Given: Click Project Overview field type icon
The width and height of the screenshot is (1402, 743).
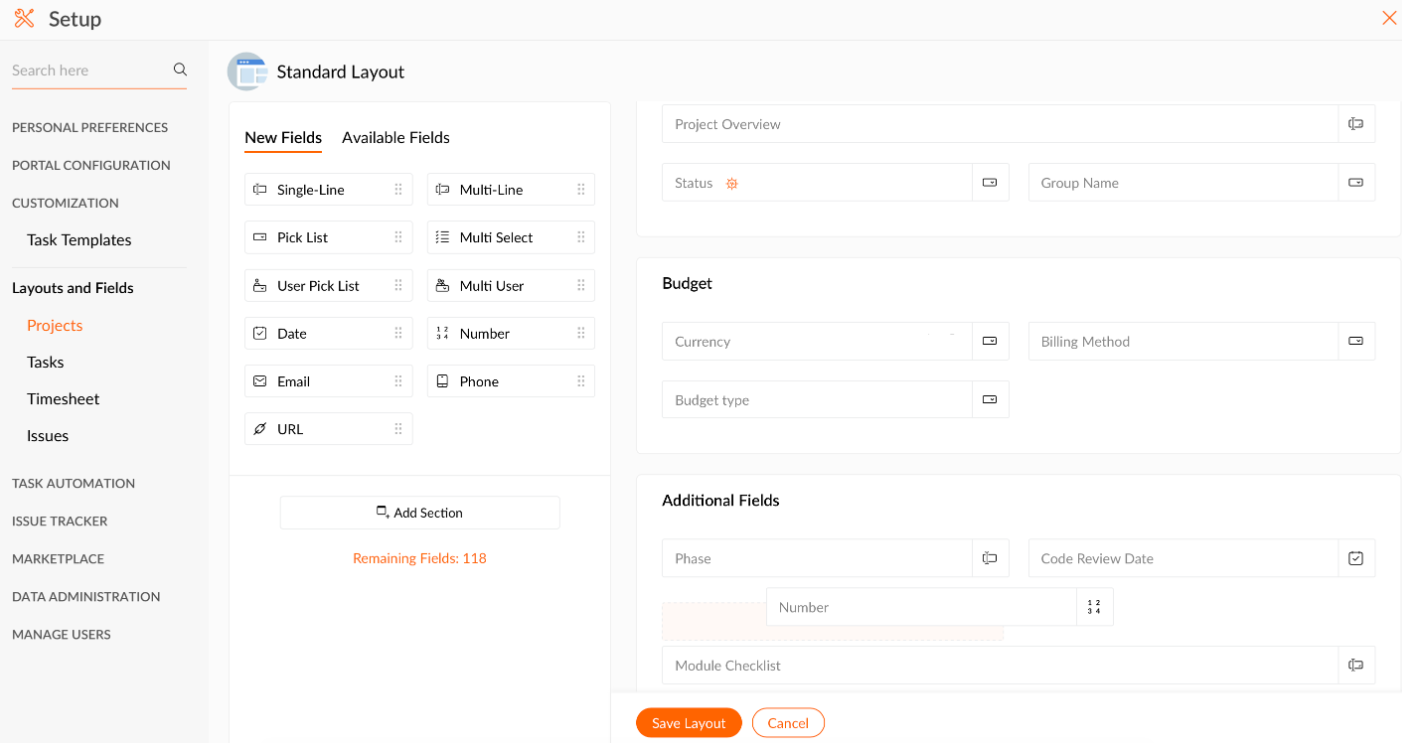Looking at the screenshot, I should 1356,124.
